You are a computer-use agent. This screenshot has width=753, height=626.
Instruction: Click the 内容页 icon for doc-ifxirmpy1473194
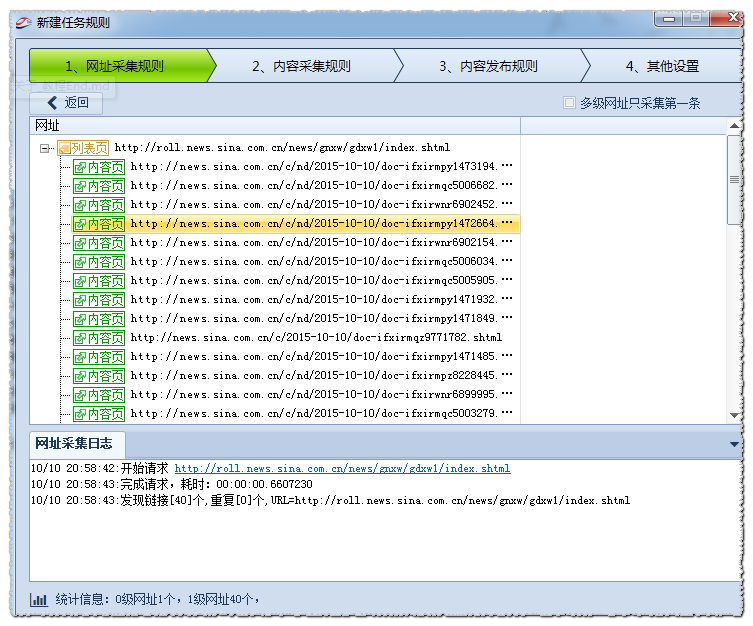(80, 167)
